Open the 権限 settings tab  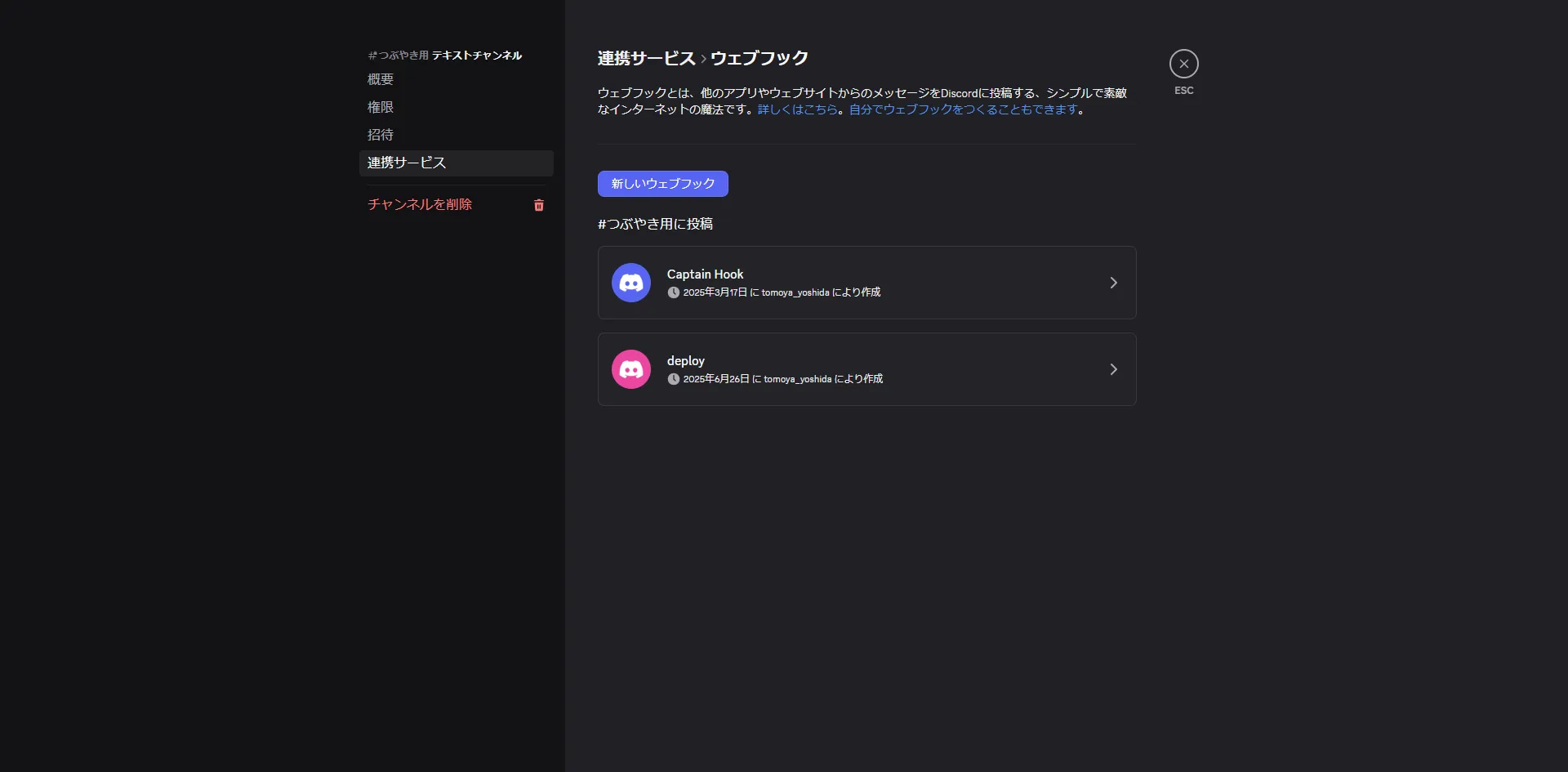point(457,107)
